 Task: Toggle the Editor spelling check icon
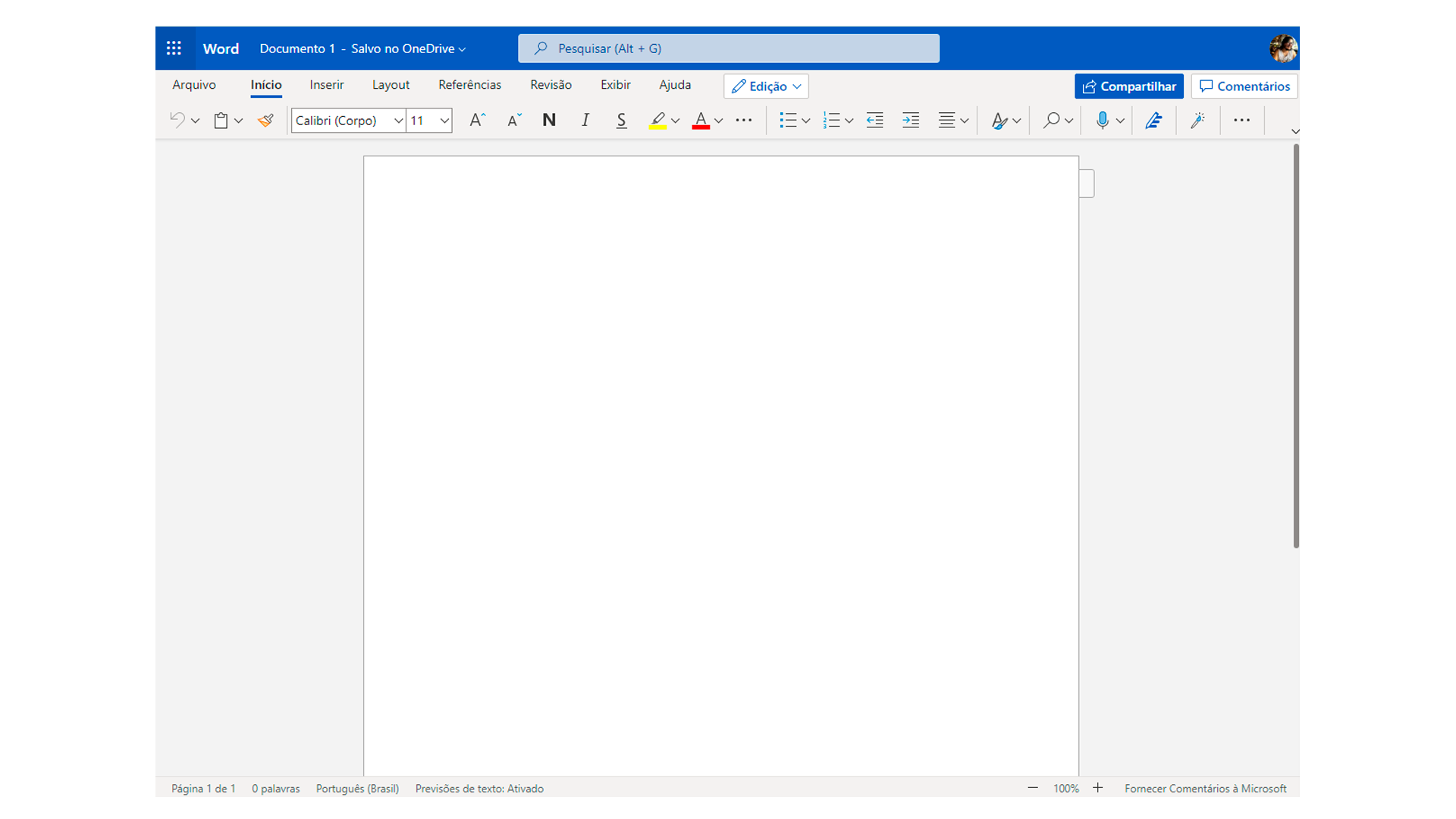coord(1155,119)
